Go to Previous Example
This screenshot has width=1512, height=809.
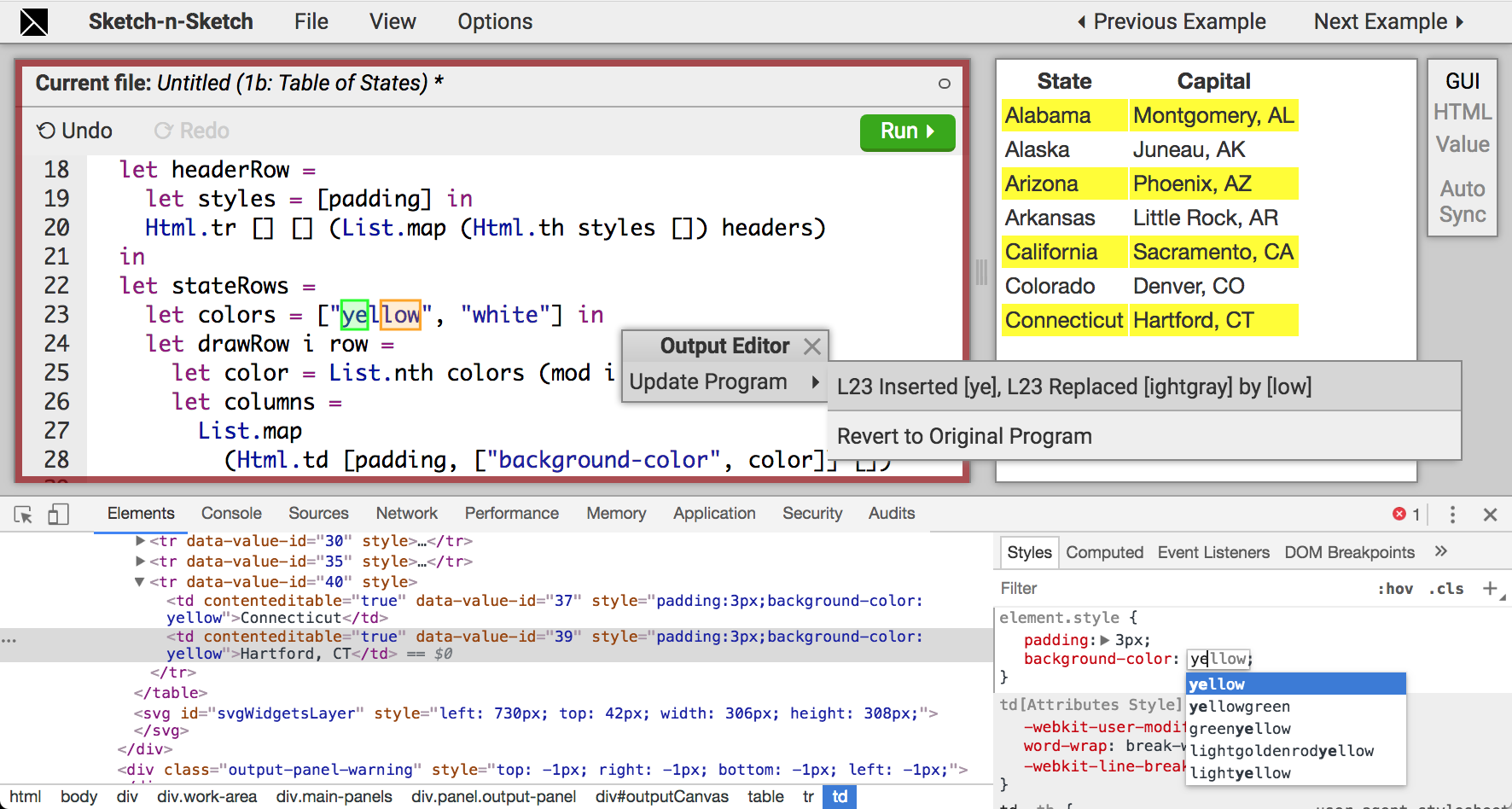tap(1172, 21)
